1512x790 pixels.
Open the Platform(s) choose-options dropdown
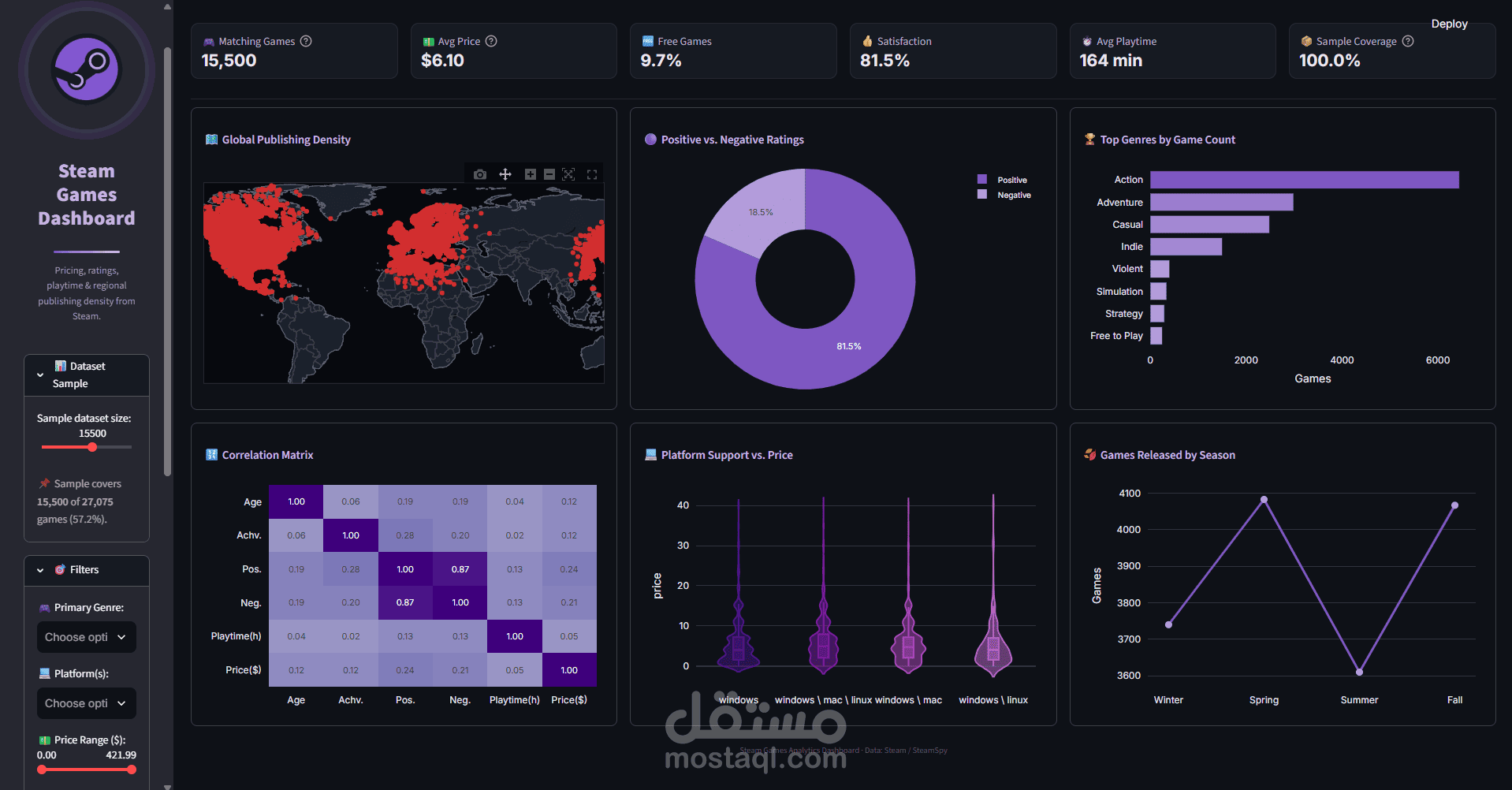(86, 703)
